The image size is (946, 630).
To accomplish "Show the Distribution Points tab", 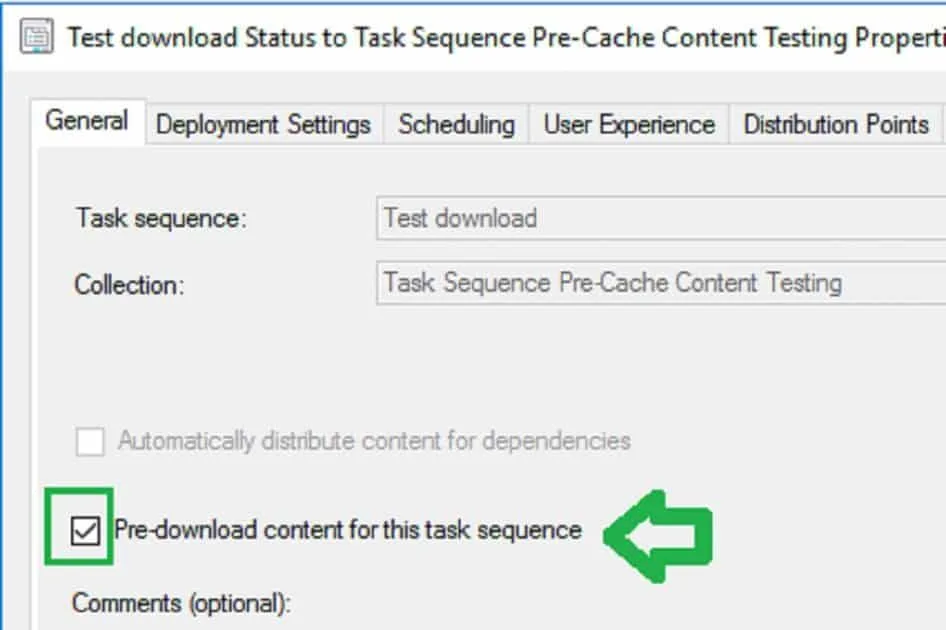I will 836,125.
